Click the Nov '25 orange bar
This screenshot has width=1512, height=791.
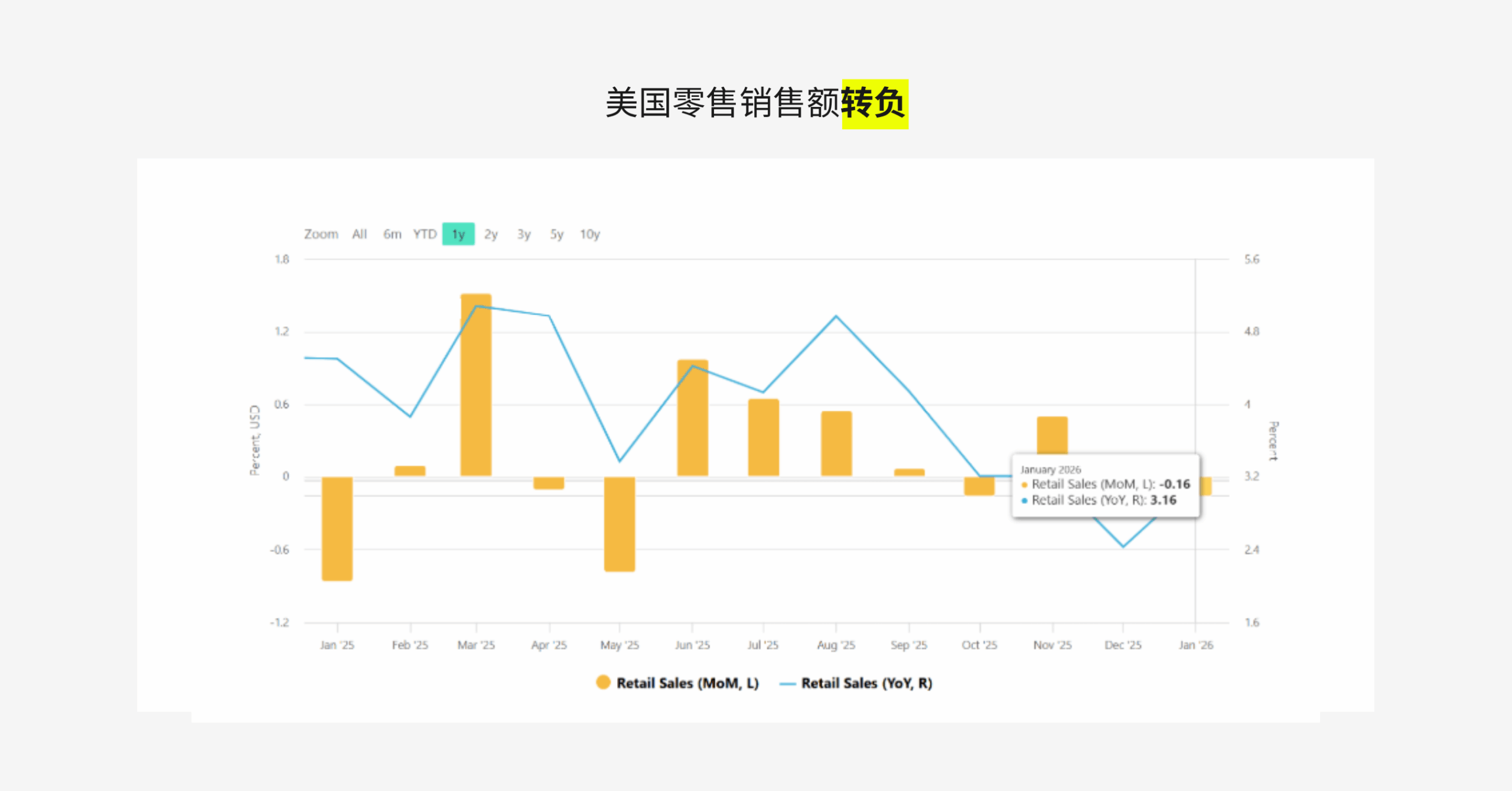(1052, 434)
